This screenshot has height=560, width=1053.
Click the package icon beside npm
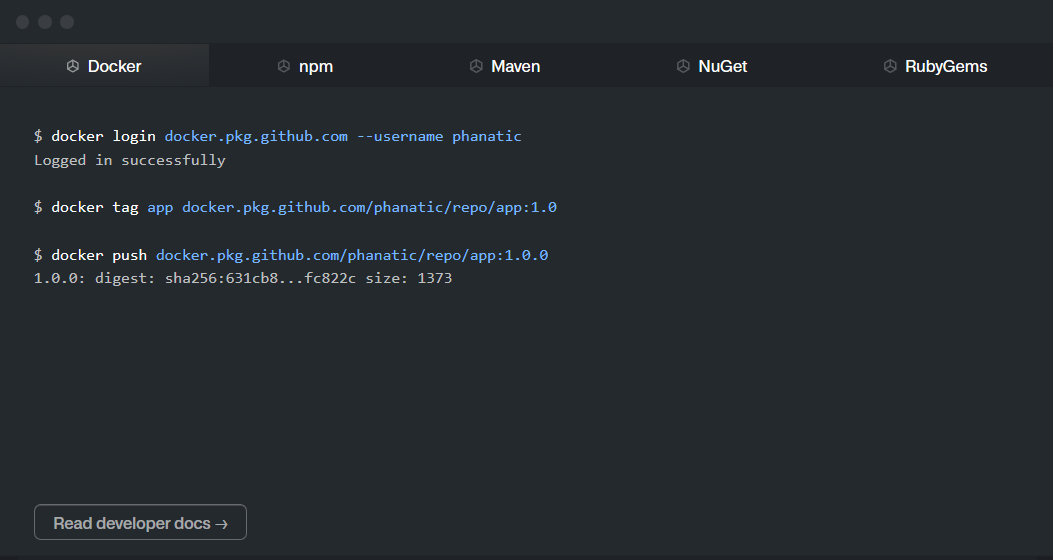pyautogui.click(x=283, y=66)
